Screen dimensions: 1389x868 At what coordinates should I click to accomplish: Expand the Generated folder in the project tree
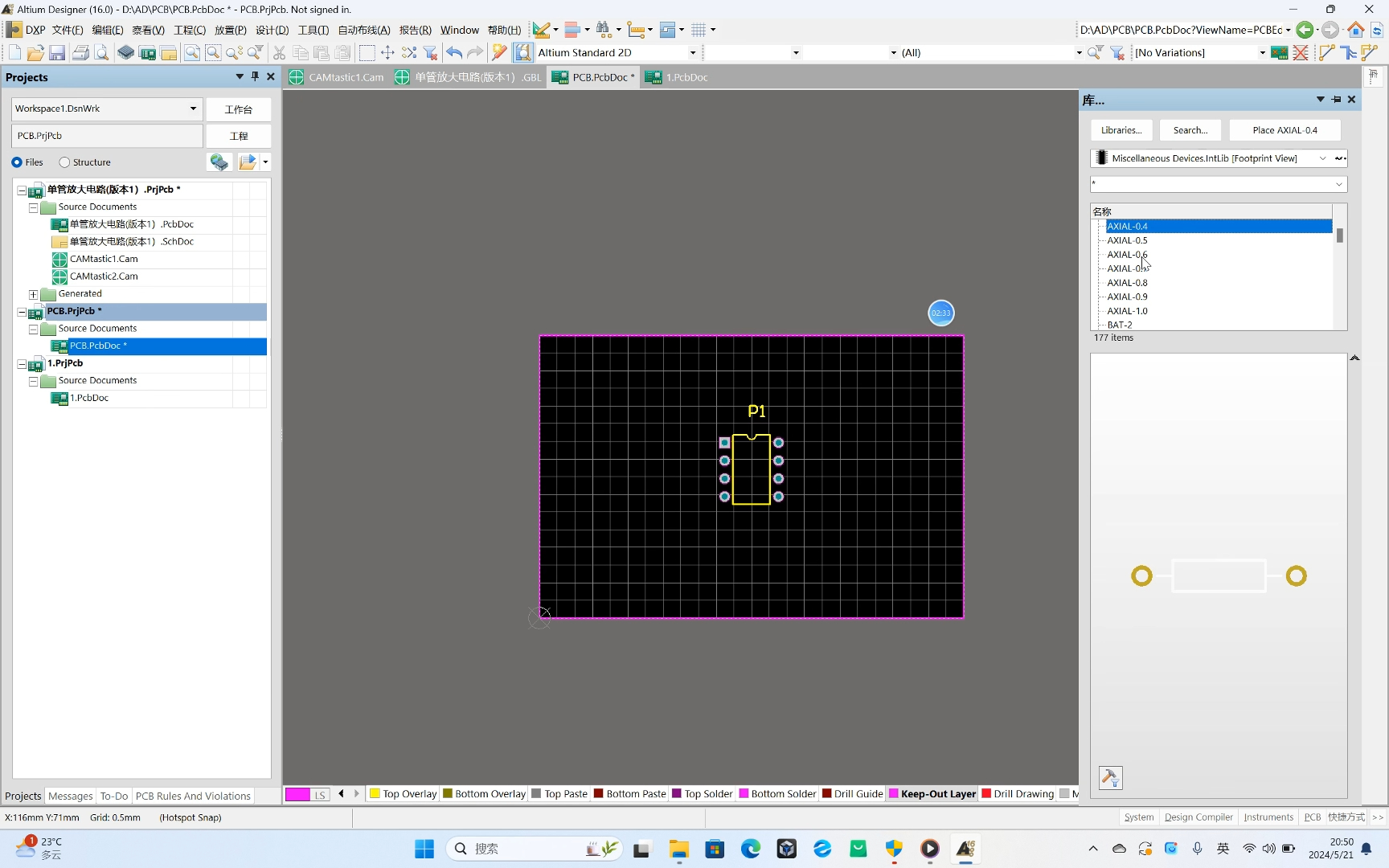pyautogui.click(x=32, y=294)
